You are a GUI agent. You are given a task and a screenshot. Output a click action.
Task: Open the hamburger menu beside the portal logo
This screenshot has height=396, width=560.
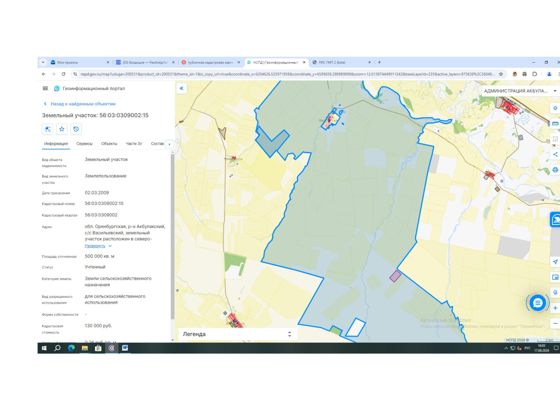tap(45, 88)
